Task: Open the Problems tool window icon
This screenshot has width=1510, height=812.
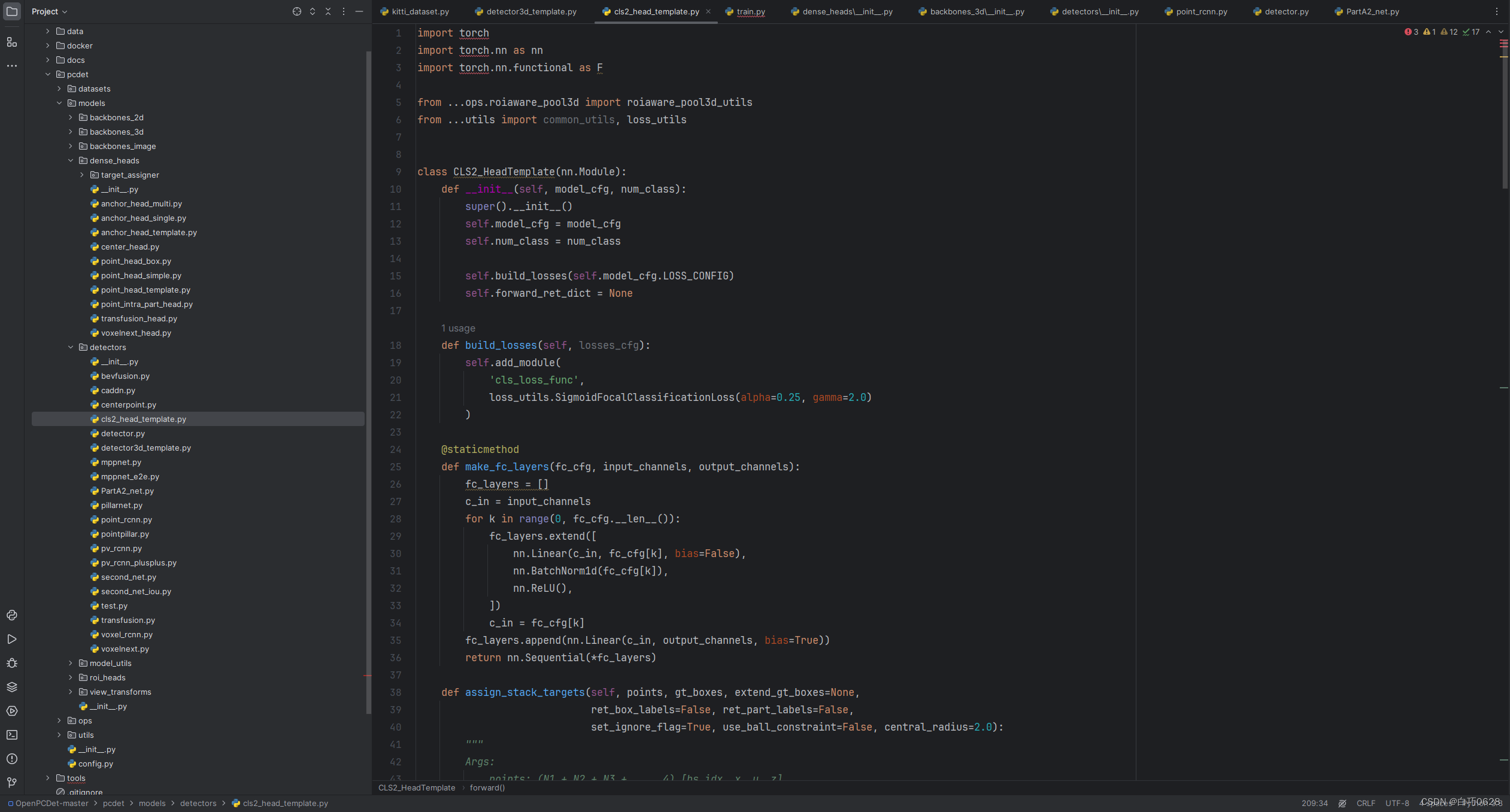Action: [11, 759]
